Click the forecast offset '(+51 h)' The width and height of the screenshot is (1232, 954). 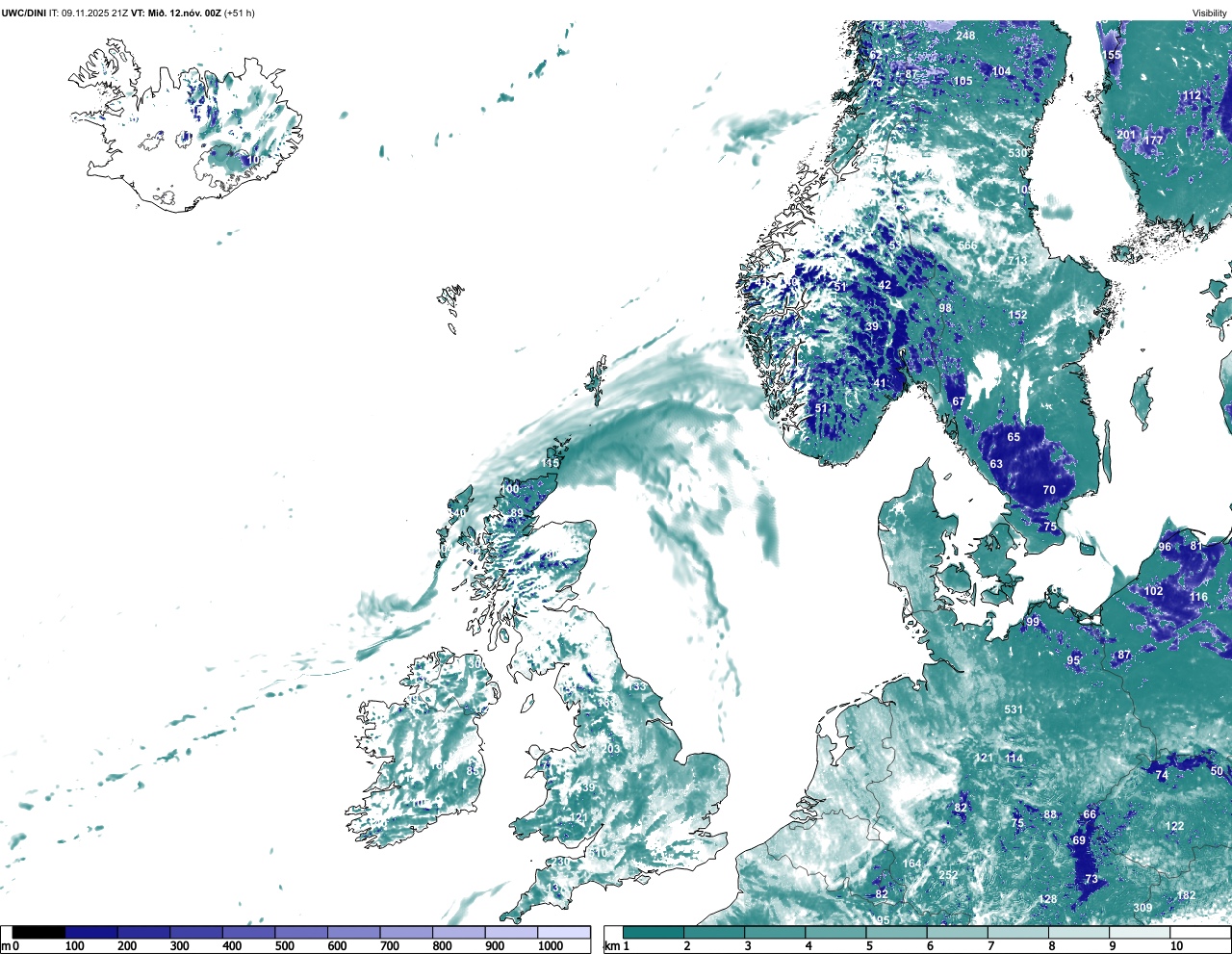240,13
